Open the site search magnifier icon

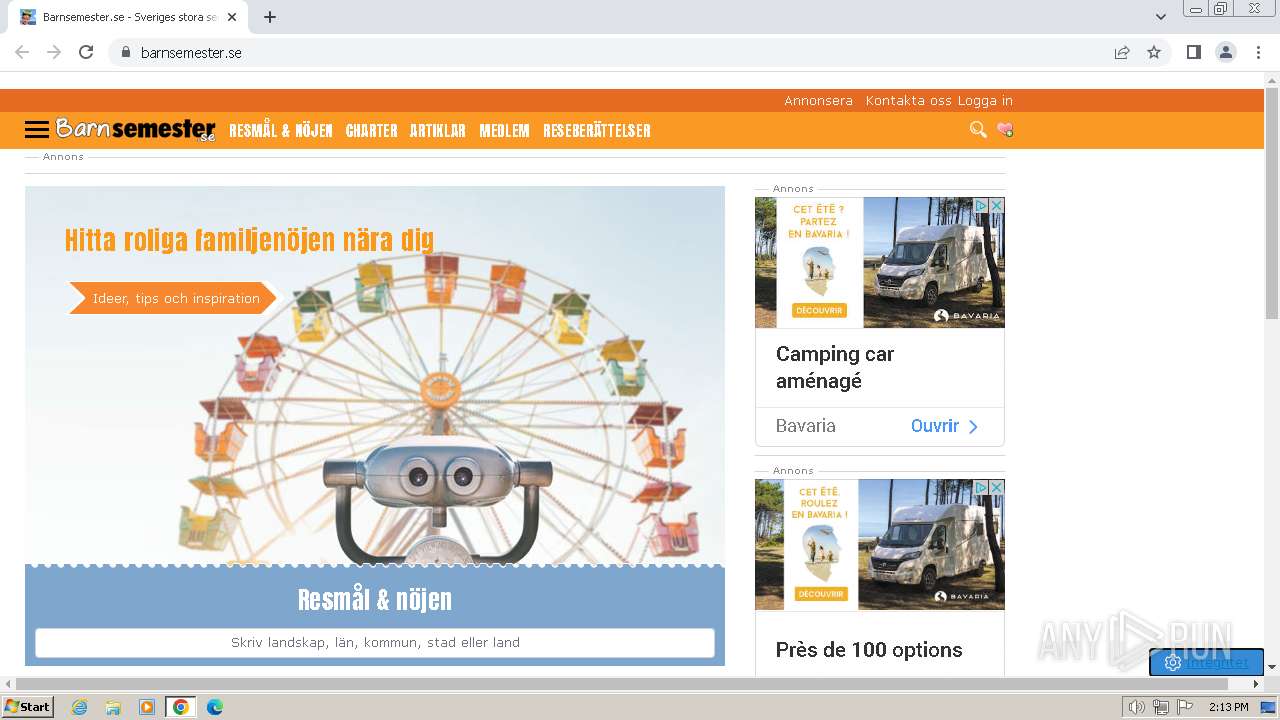pos(978,129)
